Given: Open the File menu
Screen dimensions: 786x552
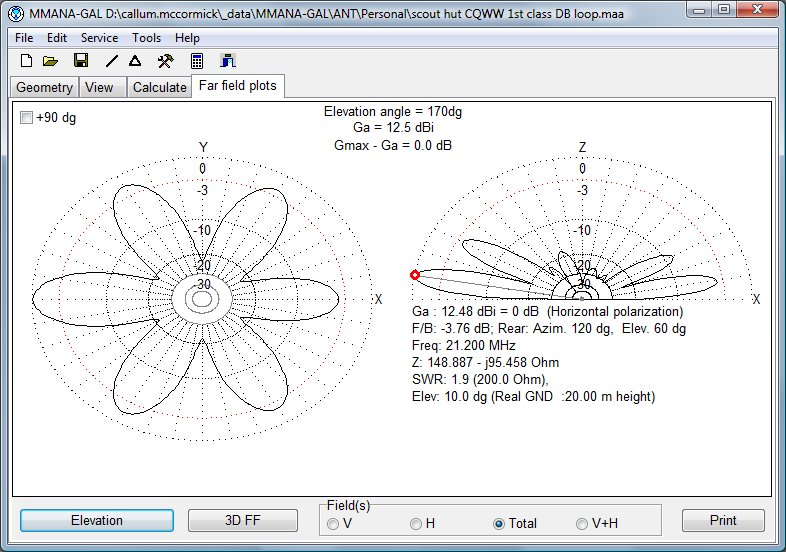Looking at the screenshot, I should [x=24, y=37].
